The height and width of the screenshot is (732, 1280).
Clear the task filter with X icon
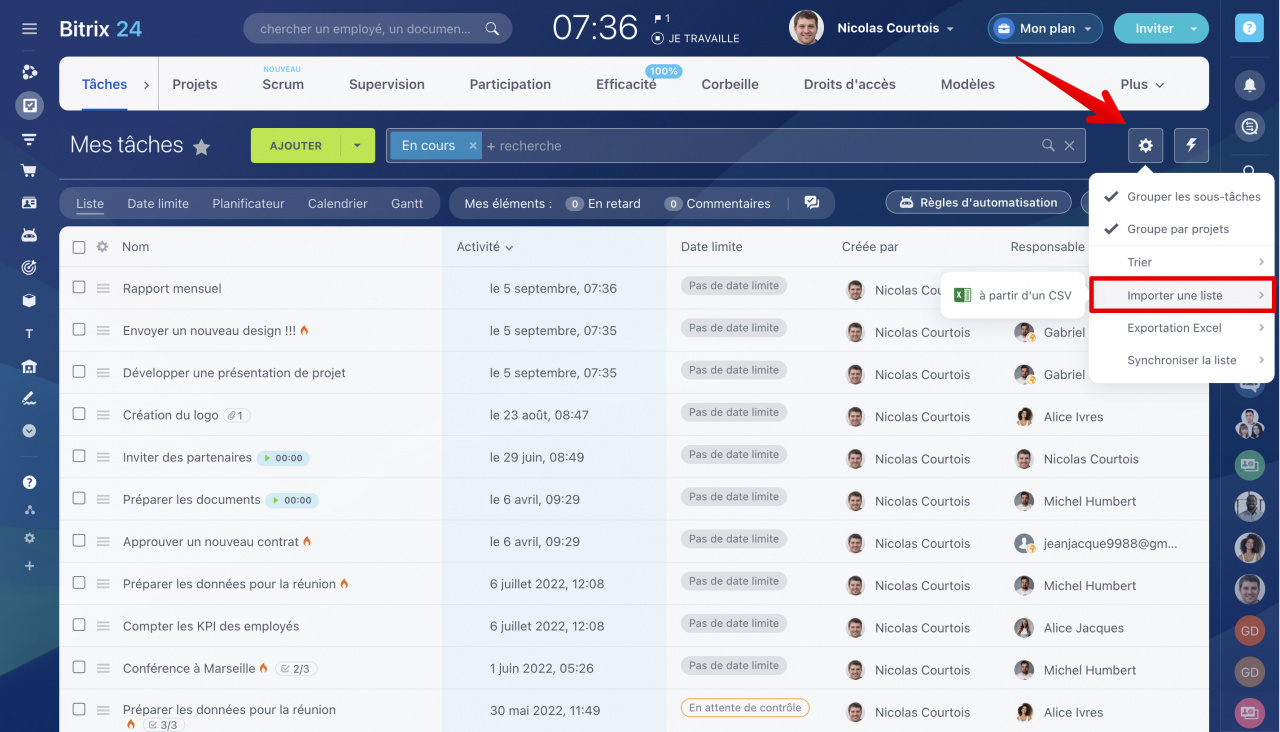tap(1070, 146)
